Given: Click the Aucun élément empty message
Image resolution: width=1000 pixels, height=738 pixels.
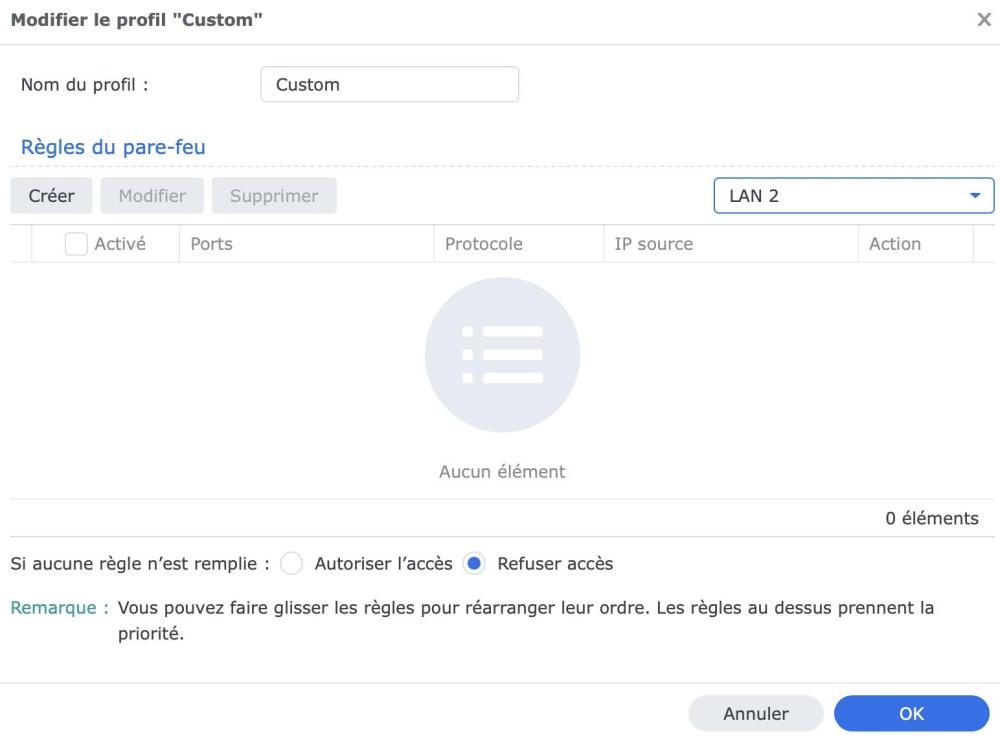Looking at the screenshot, I should (502, 471).
